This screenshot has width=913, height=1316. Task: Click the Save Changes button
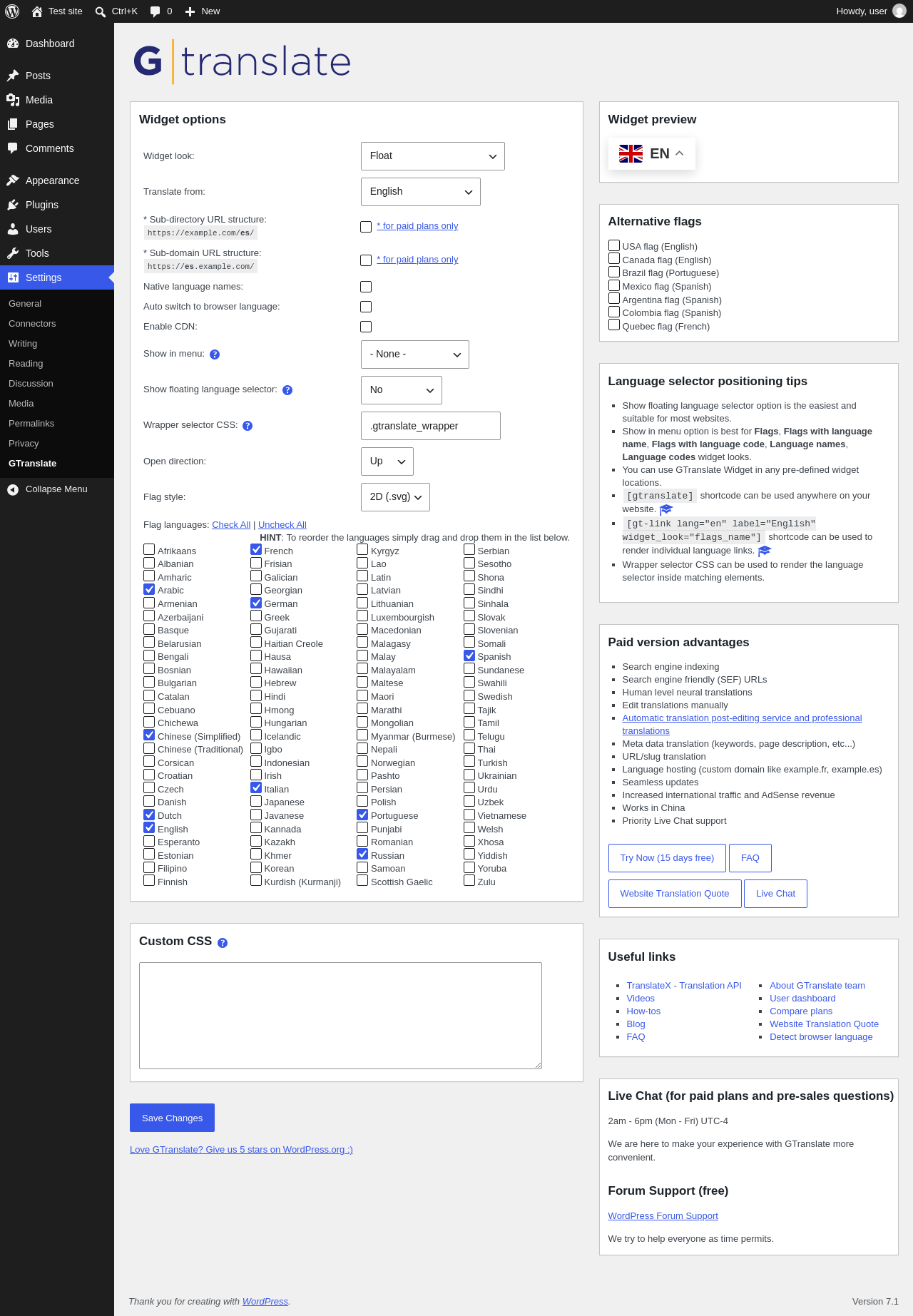[172, 1118]
